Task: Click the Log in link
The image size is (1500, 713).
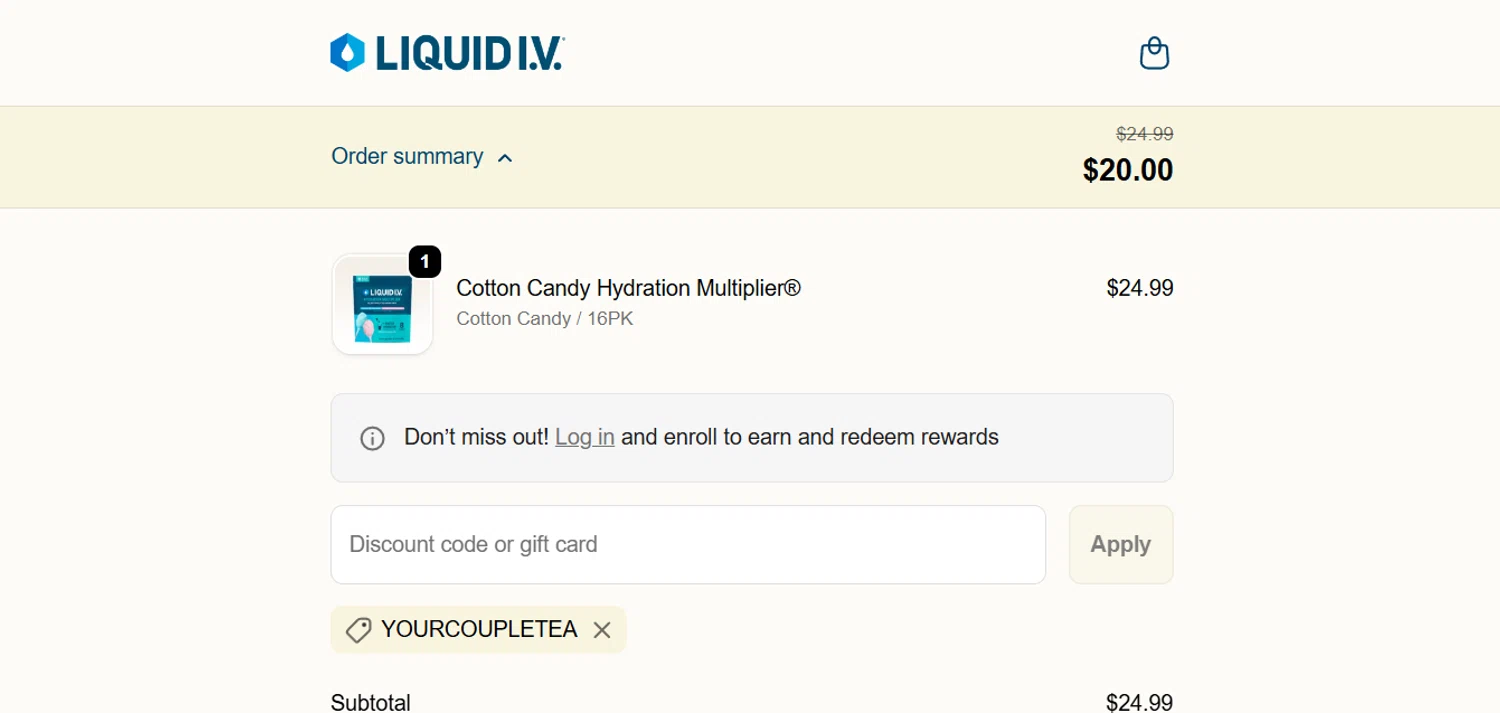Action: (585, 437)
